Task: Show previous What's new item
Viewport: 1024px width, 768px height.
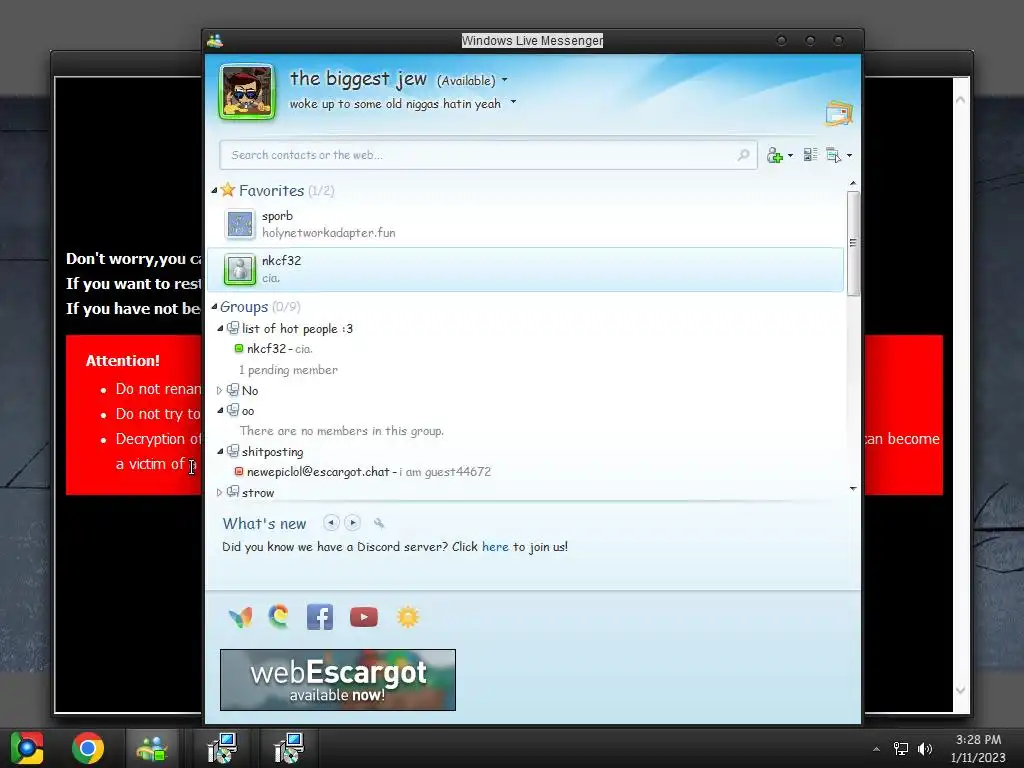Action: [331, 522]
